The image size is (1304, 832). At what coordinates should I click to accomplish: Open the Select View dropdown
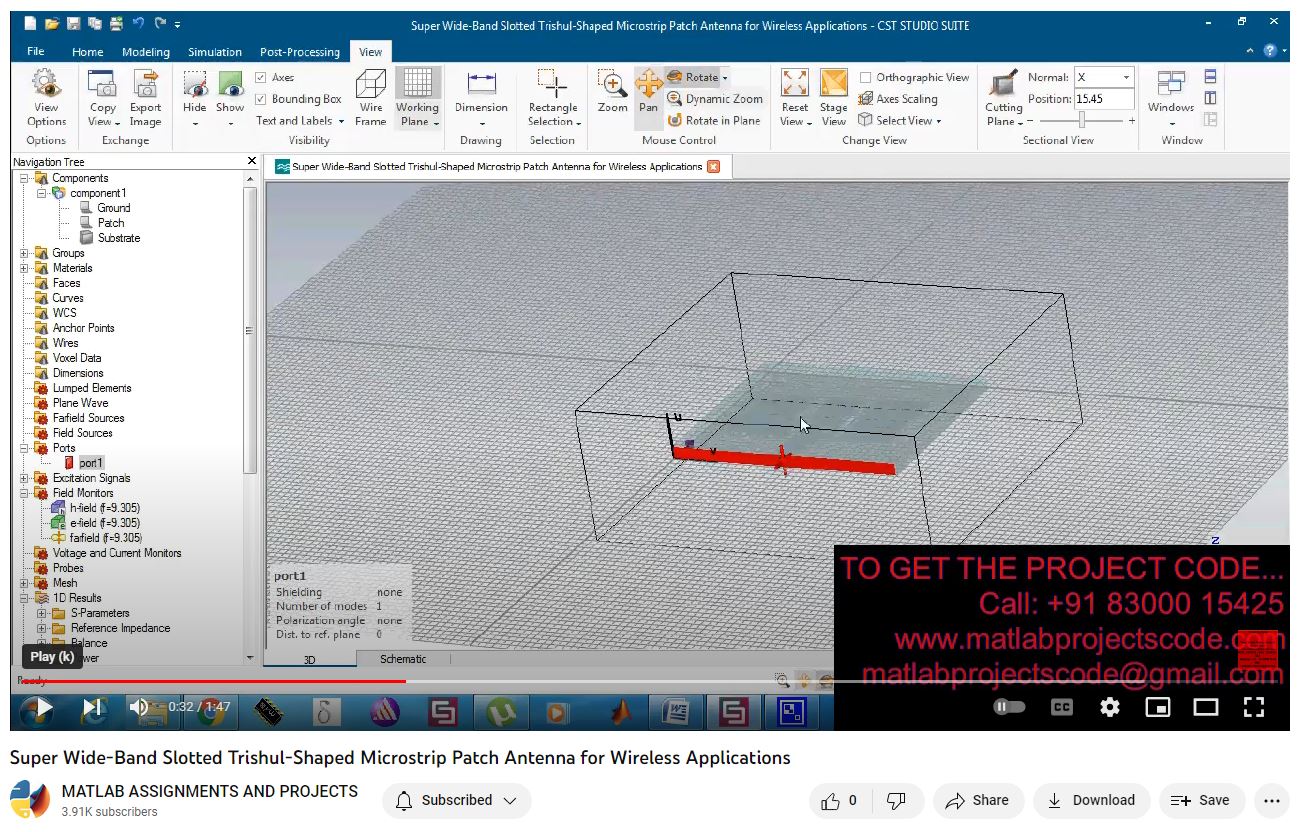[x=900, y=120]
